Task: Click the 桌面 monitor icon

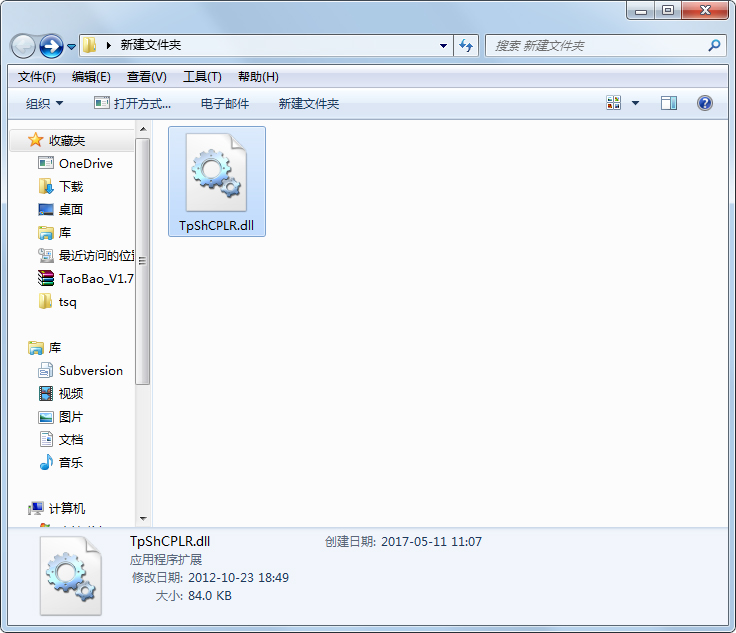Action: pos(46,209)
